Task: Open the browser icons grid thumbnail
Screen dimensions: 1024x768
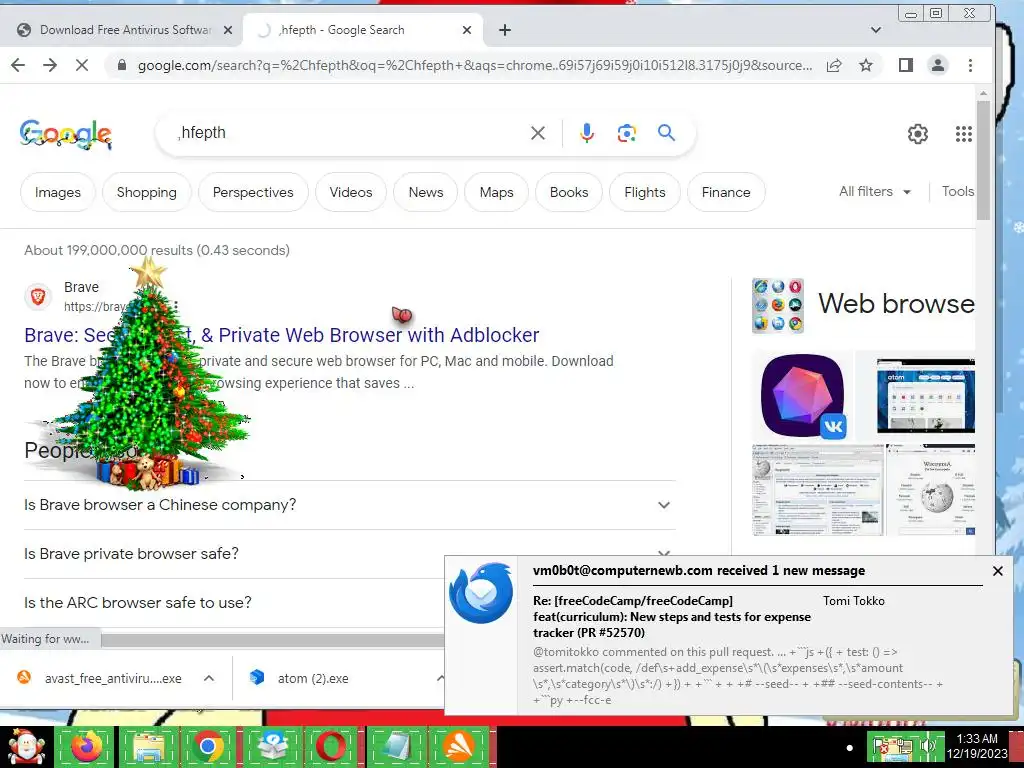Action: (778, 306)
